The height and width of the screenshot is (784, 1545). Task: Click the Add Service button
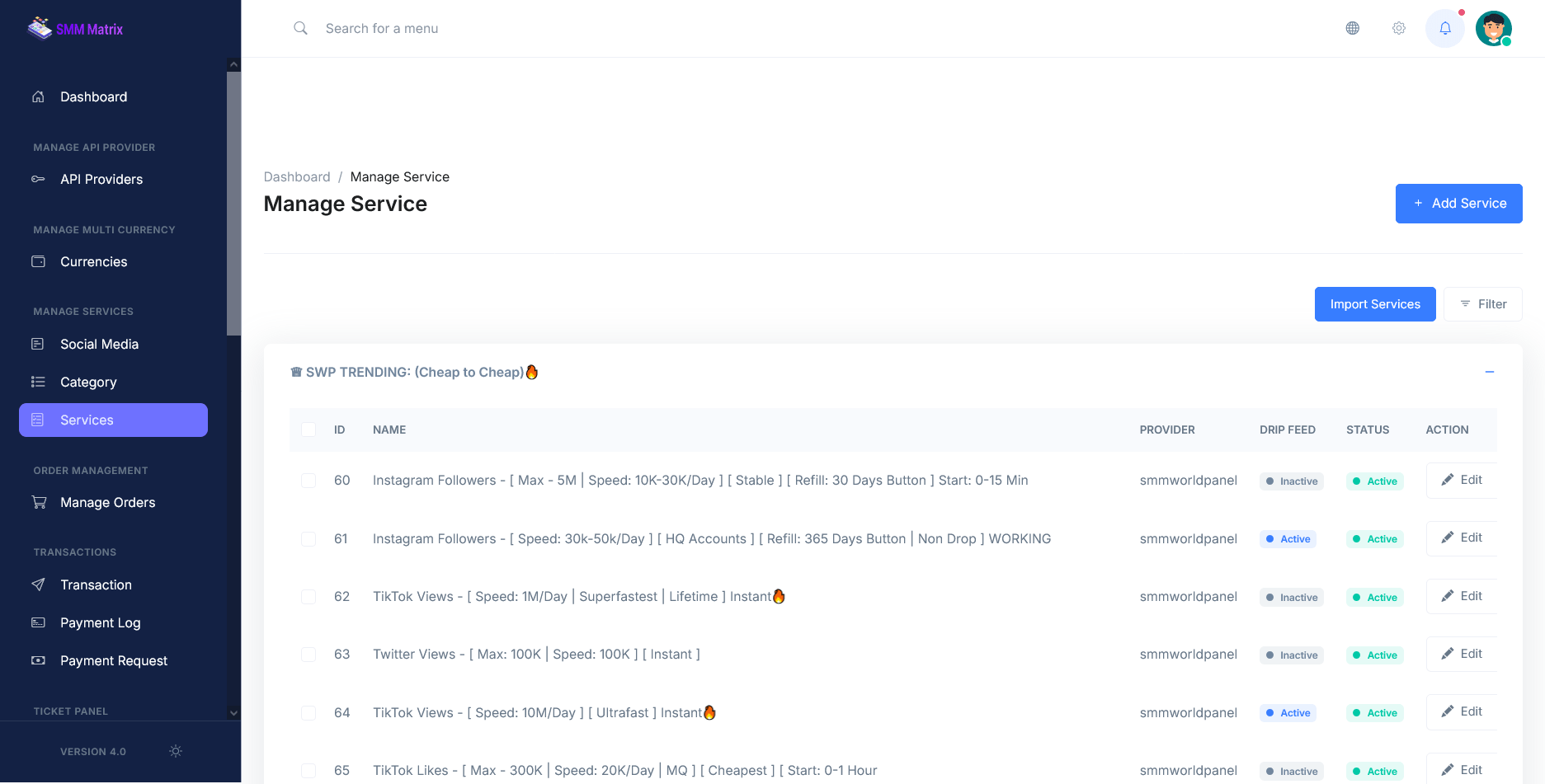(1458, 204)
